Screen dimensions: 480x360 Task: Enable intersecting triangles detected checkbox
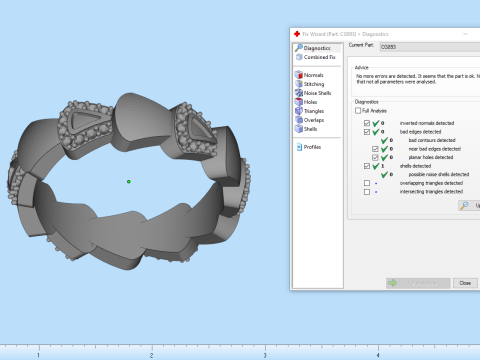[x=367, y=192]
